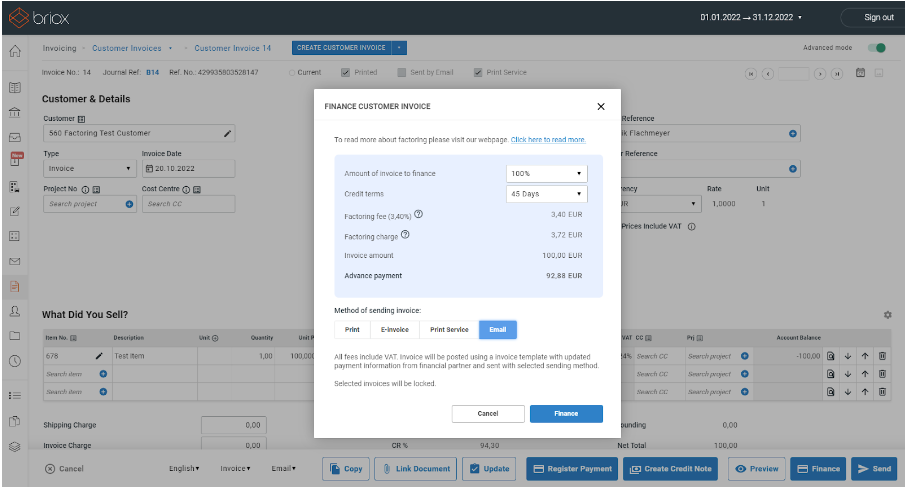Open the Amount of invoice to finance dropdown
The width and height of the screenshot is (908, 489).
[x=546, y=173]
